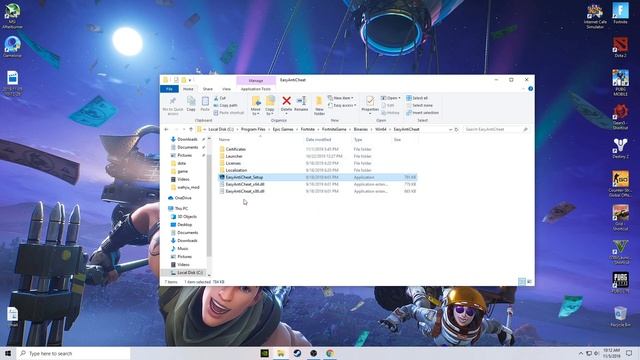Select the Licenses folder
The image size is (640, 360).
[233, 163]
